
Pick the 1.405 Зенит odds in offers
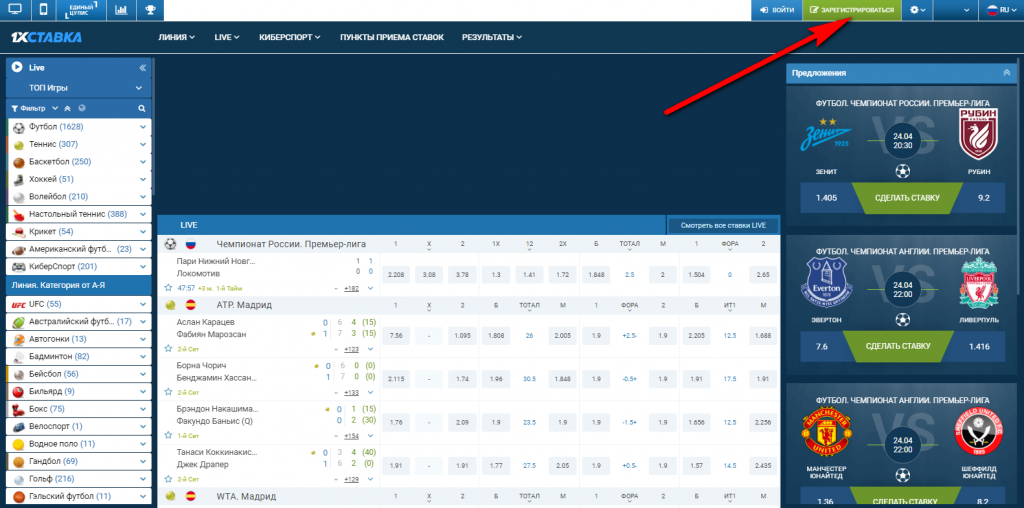[x=827, y=198]
